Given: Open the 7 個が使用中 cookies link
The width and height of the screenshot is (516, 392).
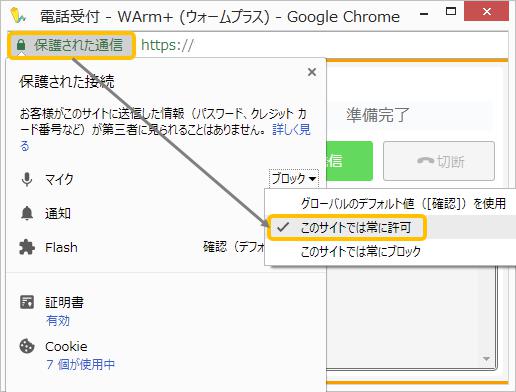Looking at the screenshot, I should tap(80, 364).
